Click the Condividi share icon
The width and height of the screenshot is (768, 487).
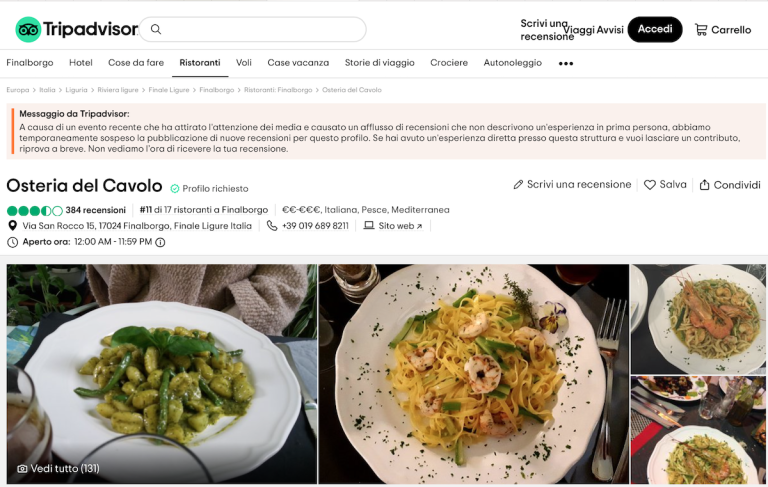(x=704, y=185)
